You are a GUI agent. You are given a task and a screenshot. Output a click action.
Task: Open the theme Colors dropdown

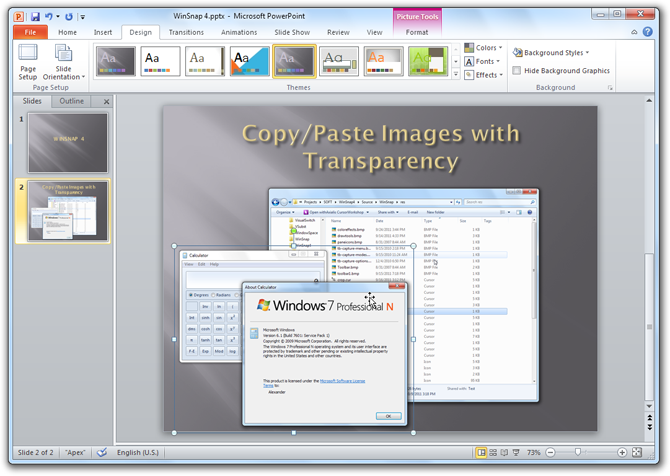(x=483, y=47)
